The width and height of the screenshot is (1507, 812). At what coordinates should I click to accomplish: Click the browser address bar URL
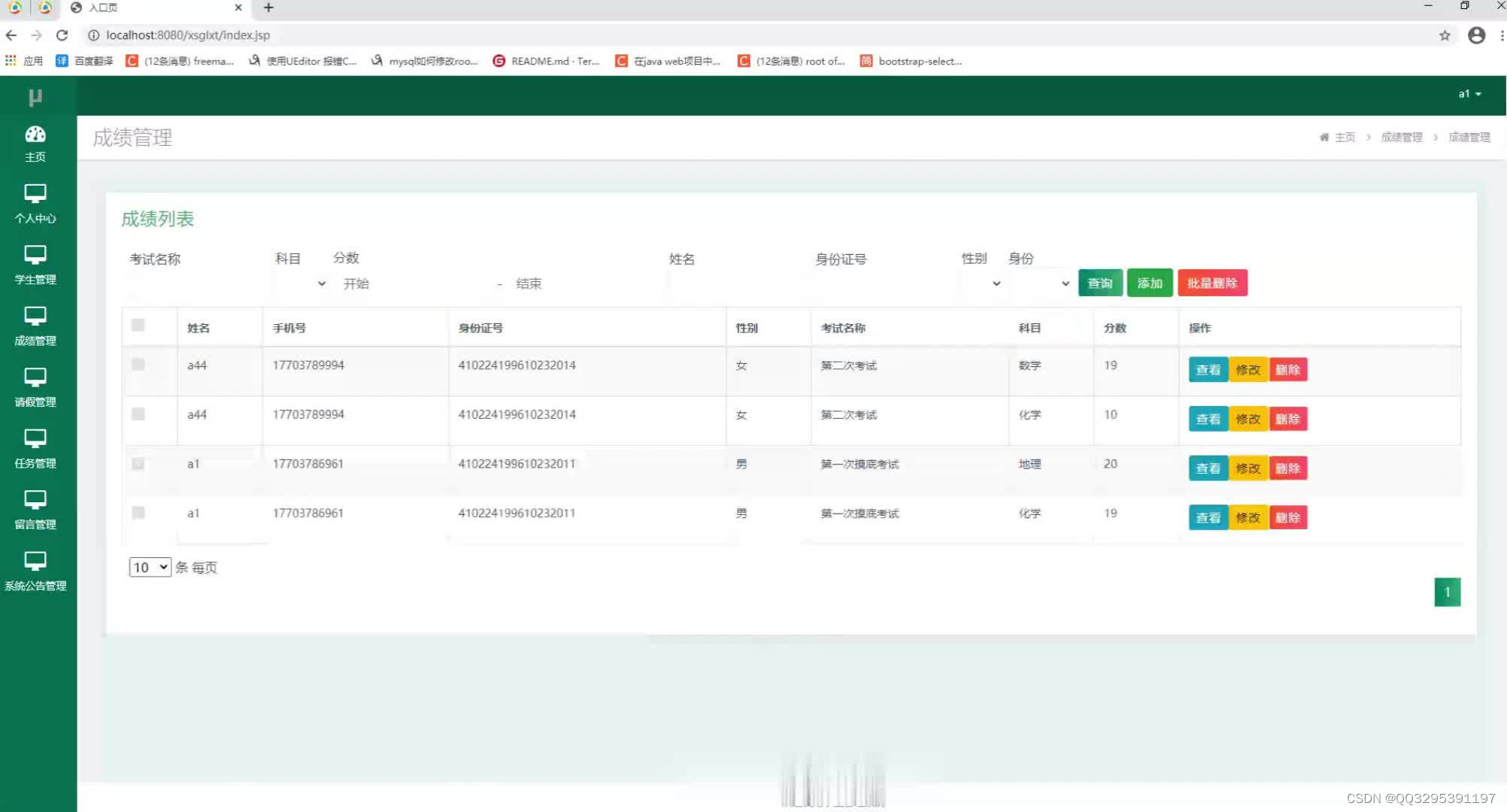point(188,35)
